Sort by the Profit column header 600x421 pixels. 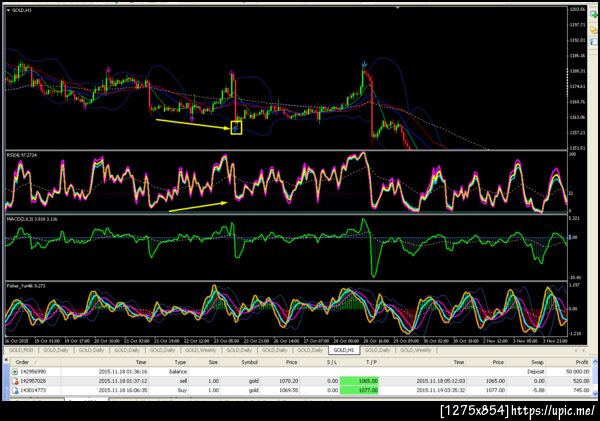pyautogui.click(x=582, y=362)
